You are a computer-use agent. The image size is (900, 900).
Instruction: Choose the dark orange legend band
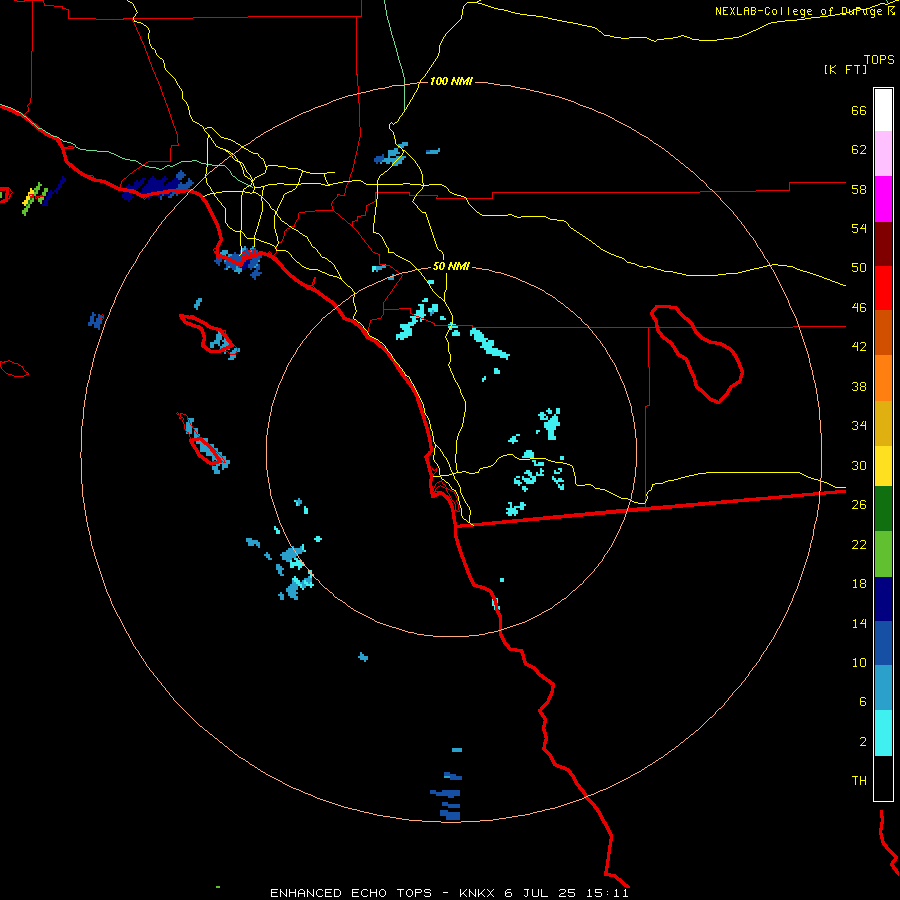pyautogui.click(x=883, y=332)
